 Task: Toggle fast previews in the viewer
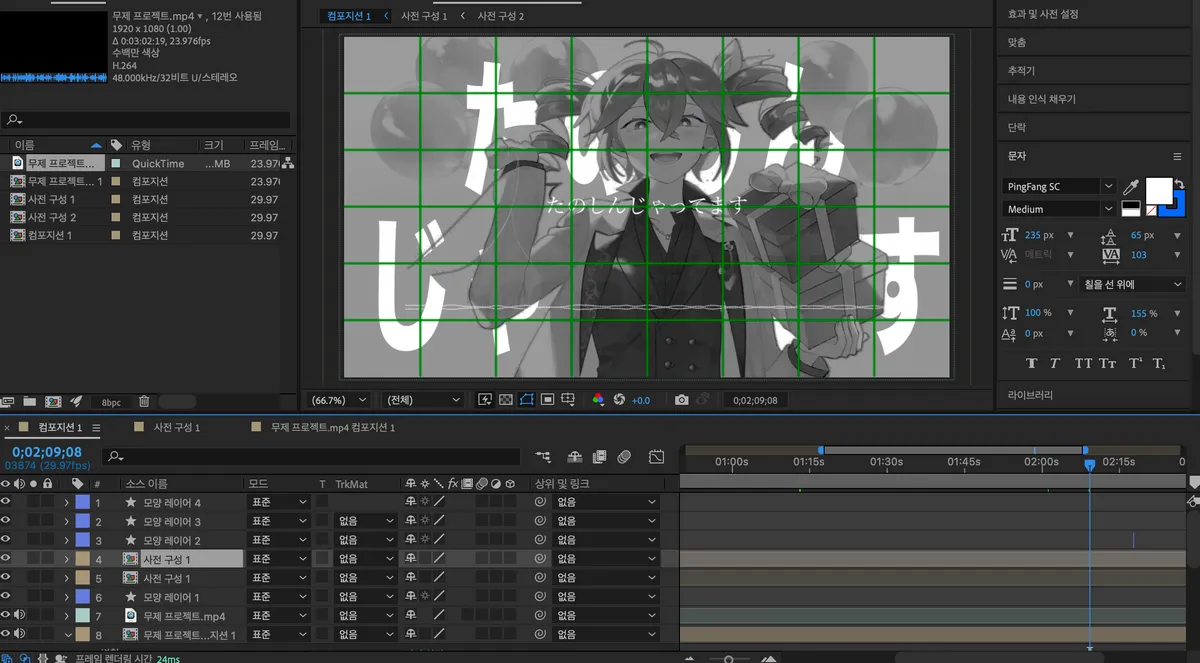tap(486, 400)
